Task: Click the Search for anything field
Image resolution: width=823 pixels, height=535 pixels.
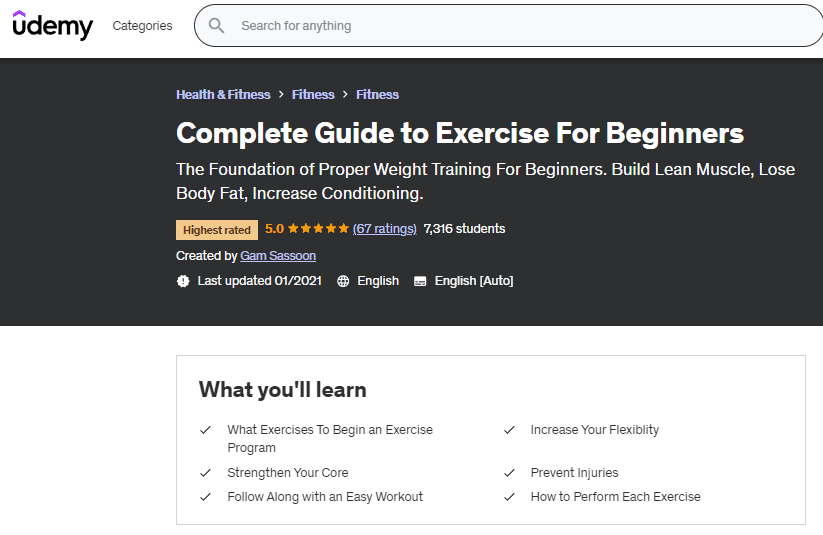Action: [500, 26]
